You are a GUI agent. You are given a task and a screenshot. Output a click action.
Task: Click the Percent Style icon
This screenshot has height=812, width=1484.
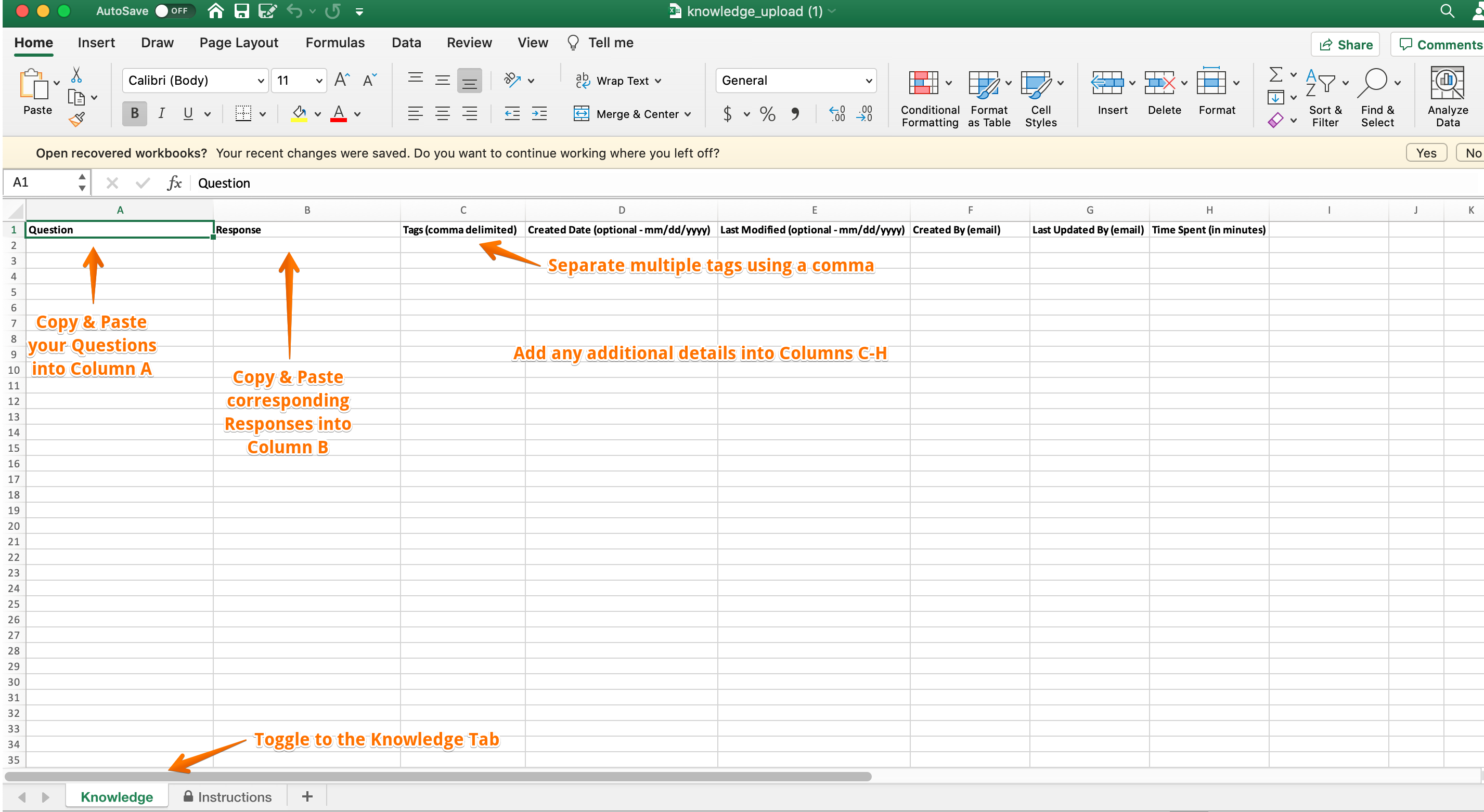tap(767, 114)
